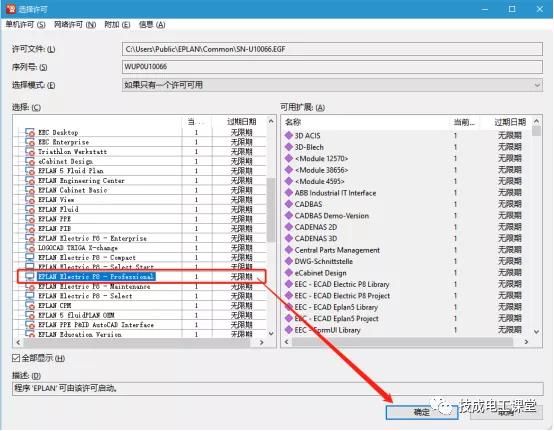Click the 描述 description text box
The height and width of the screenshot is (431, 554).
pos(277,389)
